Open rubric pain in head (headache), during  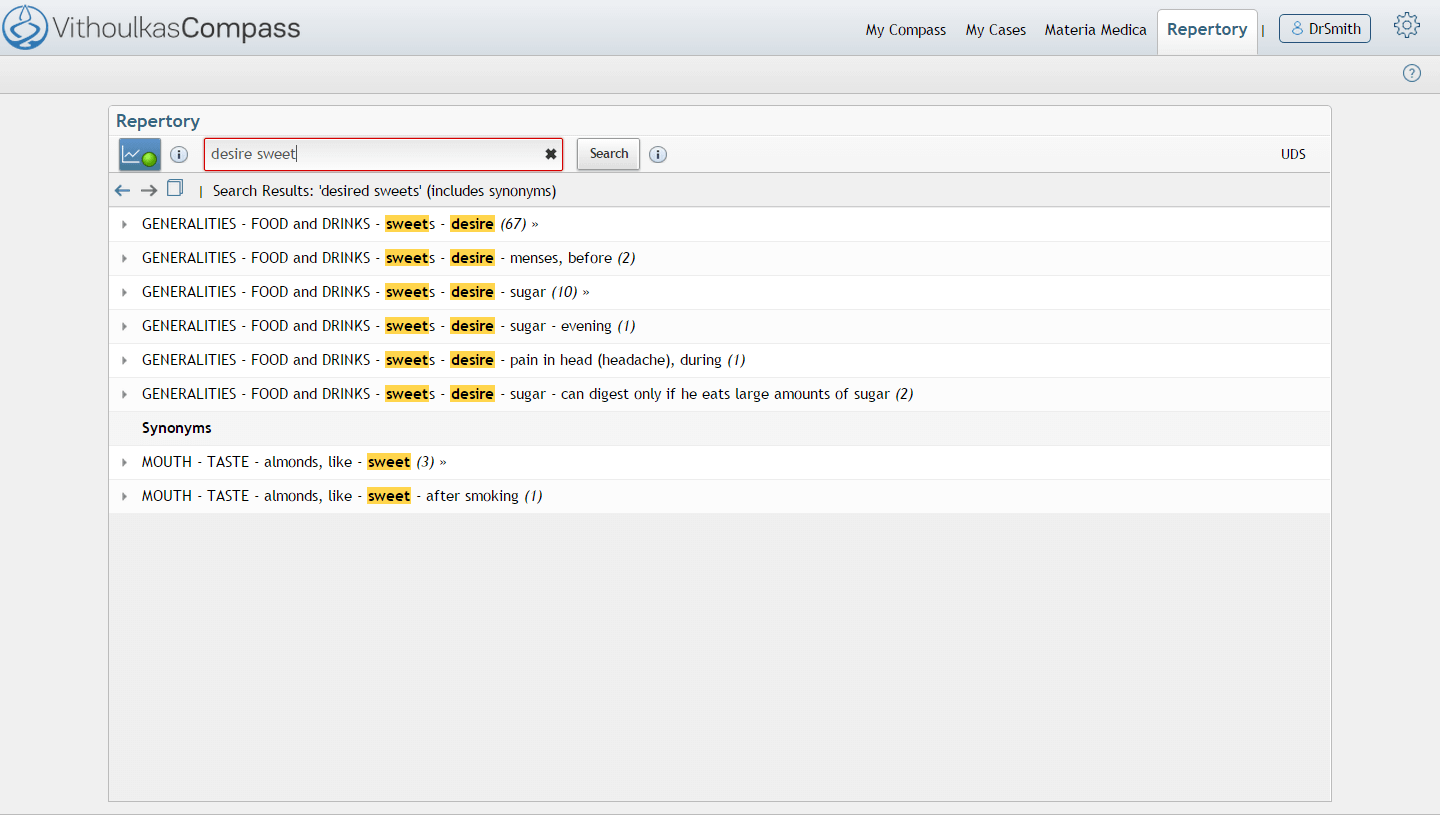(x=444, y=360)
